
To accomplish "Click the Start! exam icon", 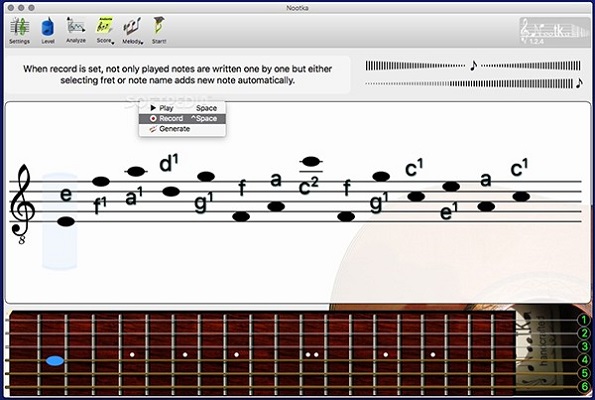I will click(159, 30).
